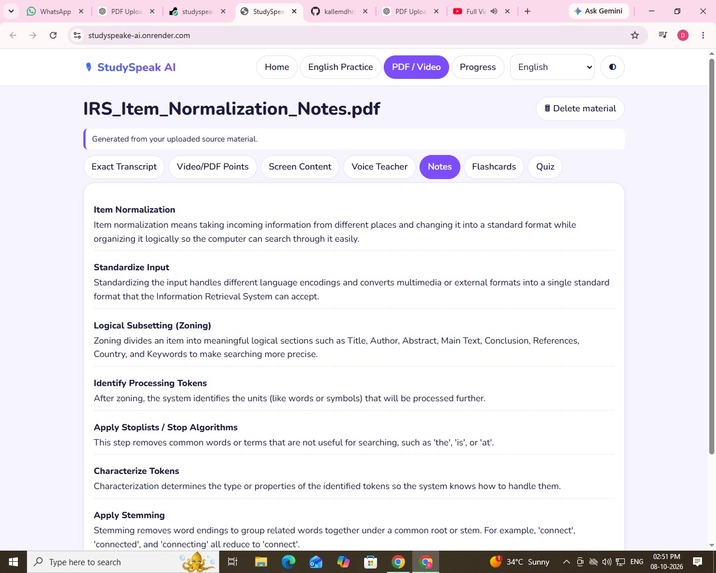Open the Quiz tab

tap(545, 167)
